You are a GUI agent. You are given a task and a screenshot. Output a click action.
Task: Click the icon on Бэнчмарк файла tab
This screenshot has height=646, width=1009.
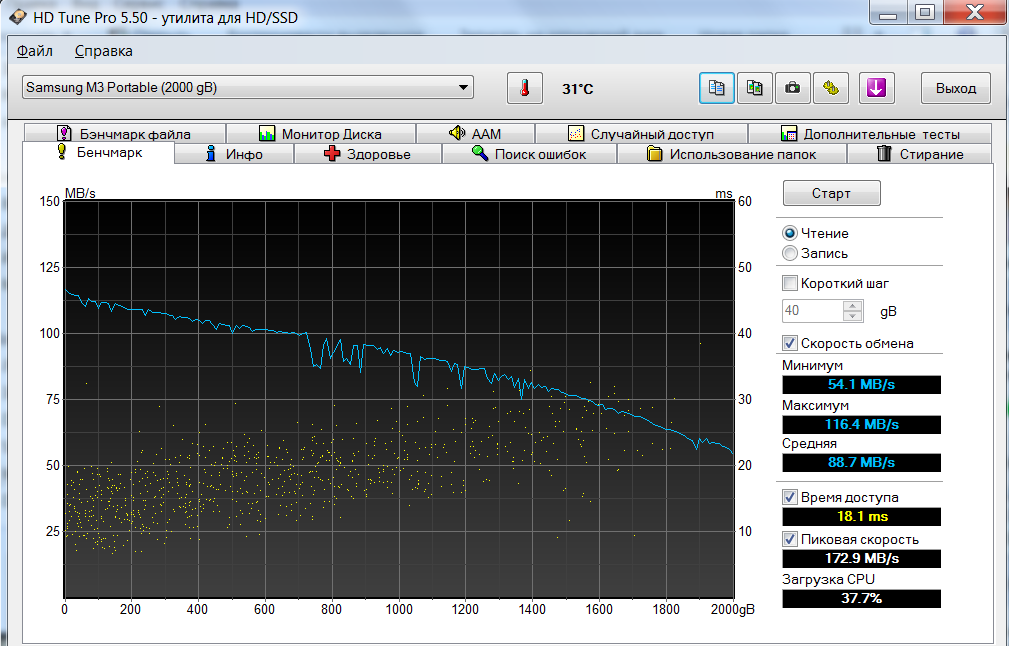click(x=64, y=133)
